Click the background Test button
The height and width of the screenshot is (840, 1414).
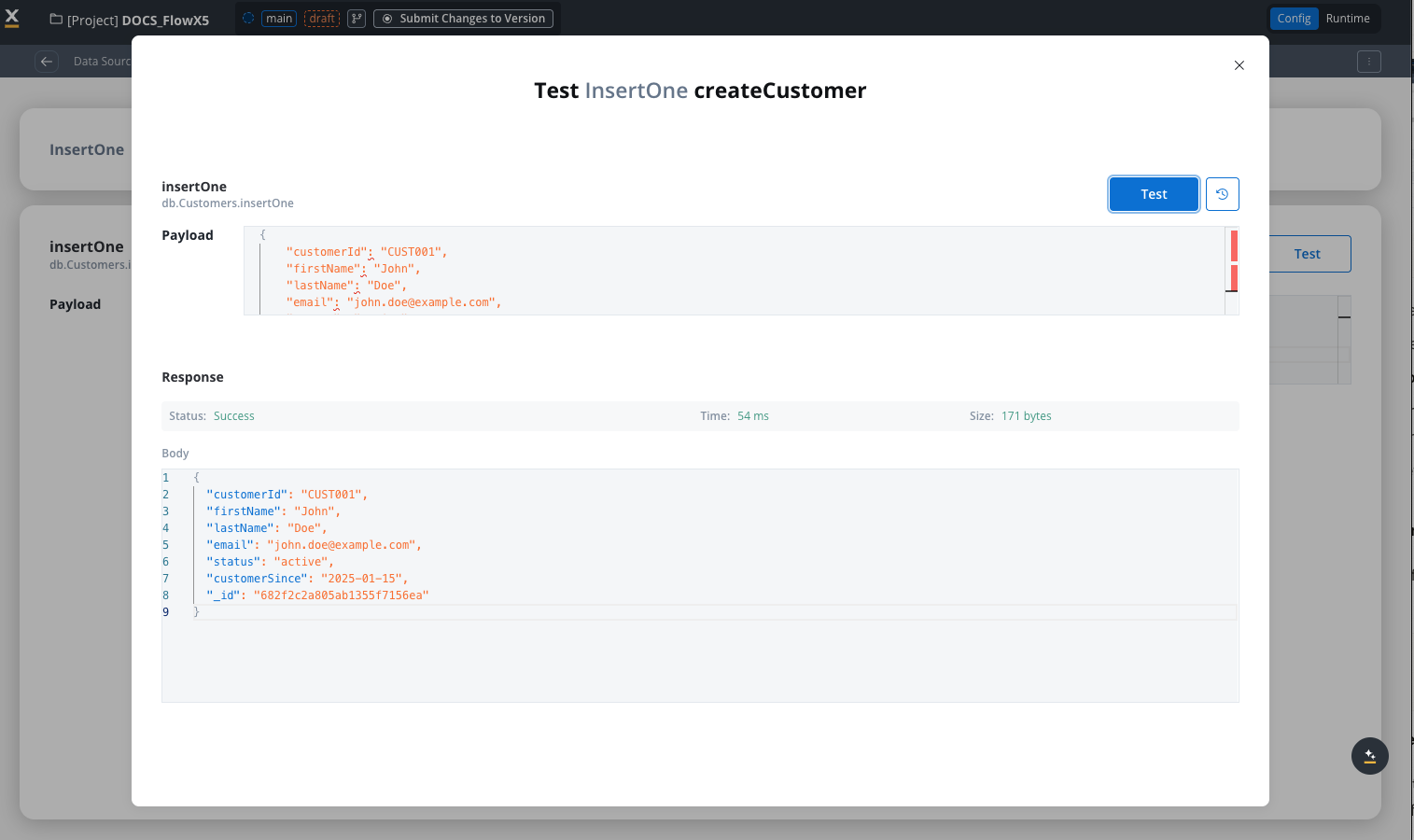pos(1309,254)
